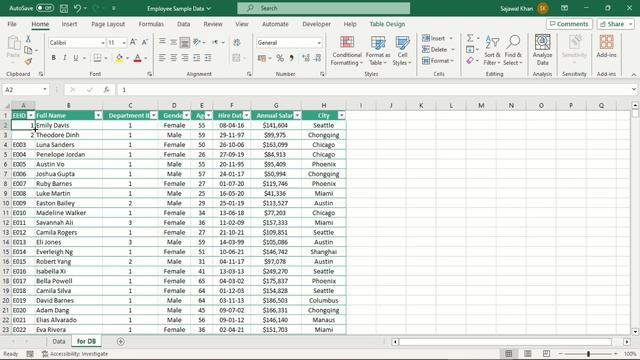Open the Hire Date filter dropdown

pos(247,116)
